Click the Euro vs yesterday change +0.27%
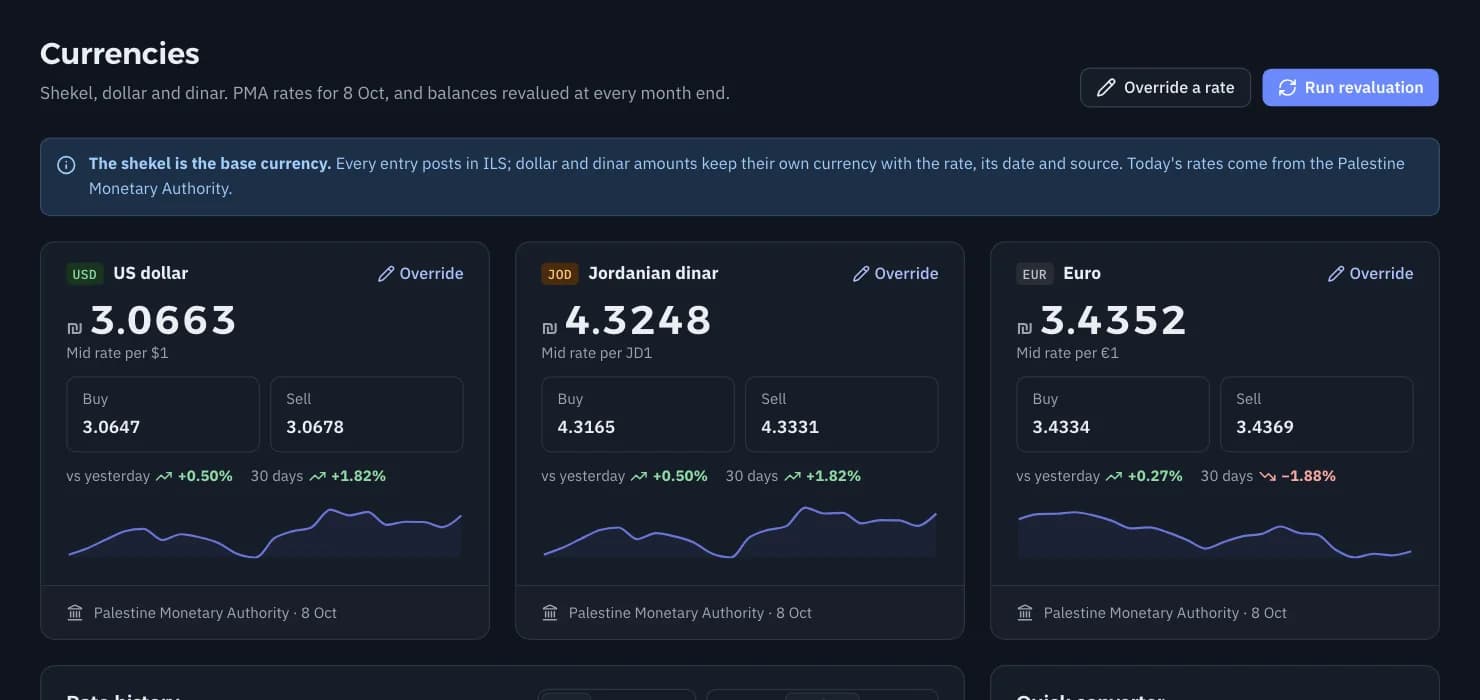Screen dimensions: 1480x700 [x=1145, y=476]
